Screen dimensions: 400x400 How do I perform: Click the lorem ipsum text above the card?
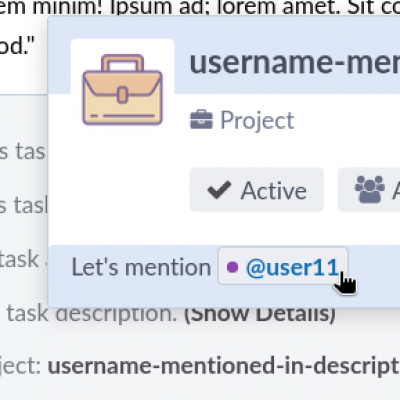point(200,7)
